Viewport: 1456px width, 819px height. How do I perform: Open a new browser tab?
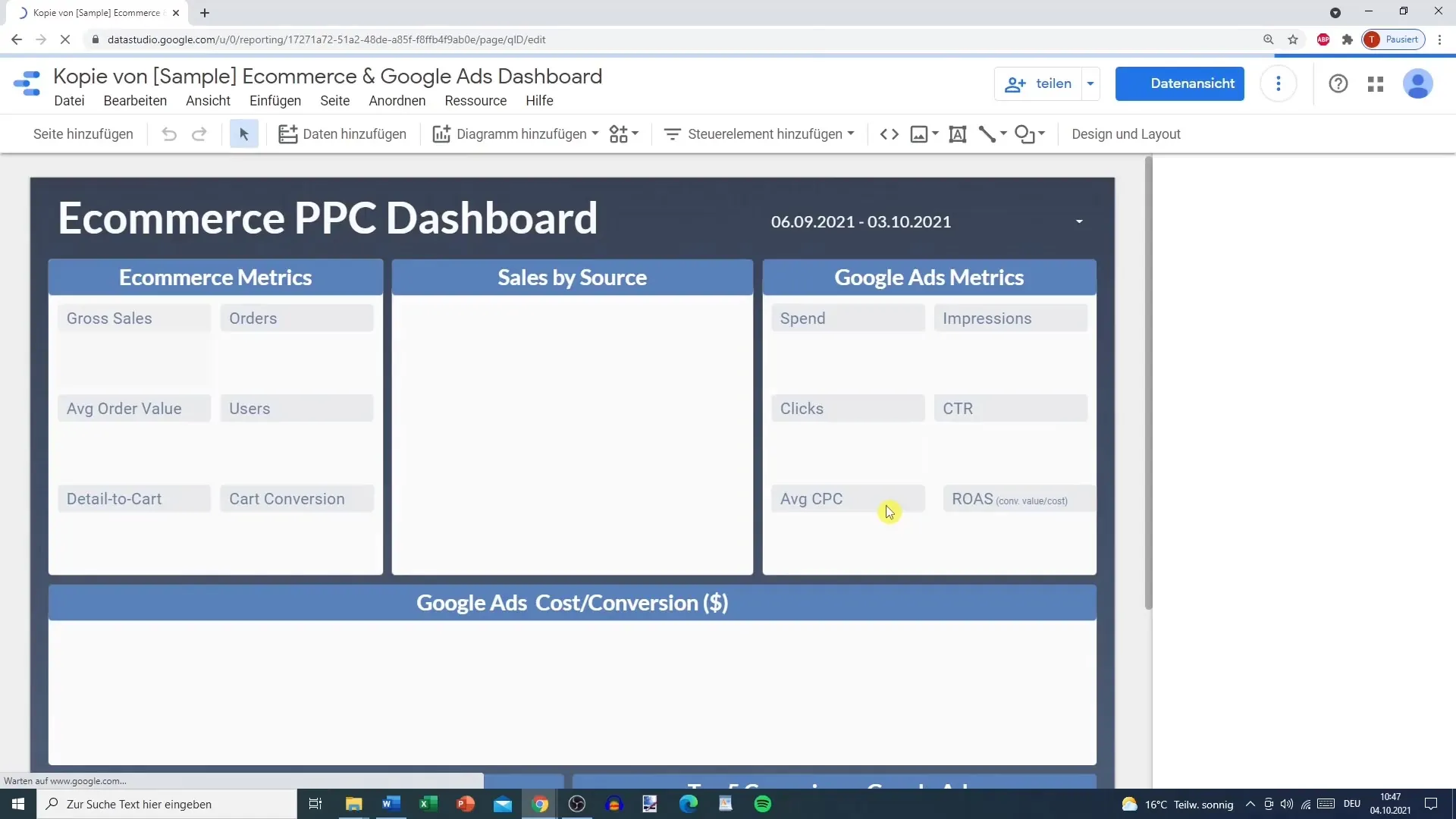[x=205, y=13]
